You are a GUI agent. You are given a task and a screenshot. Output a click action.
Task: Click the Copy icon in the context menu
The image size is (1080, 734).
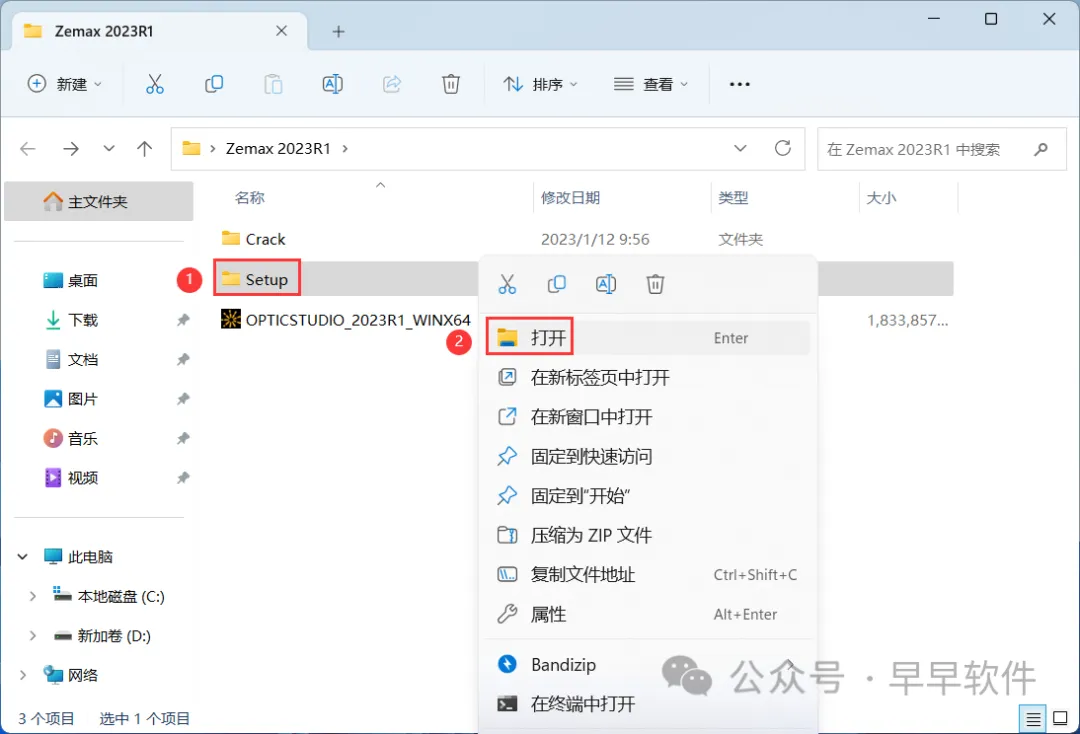pyautogui.click(x=557, y=284)
